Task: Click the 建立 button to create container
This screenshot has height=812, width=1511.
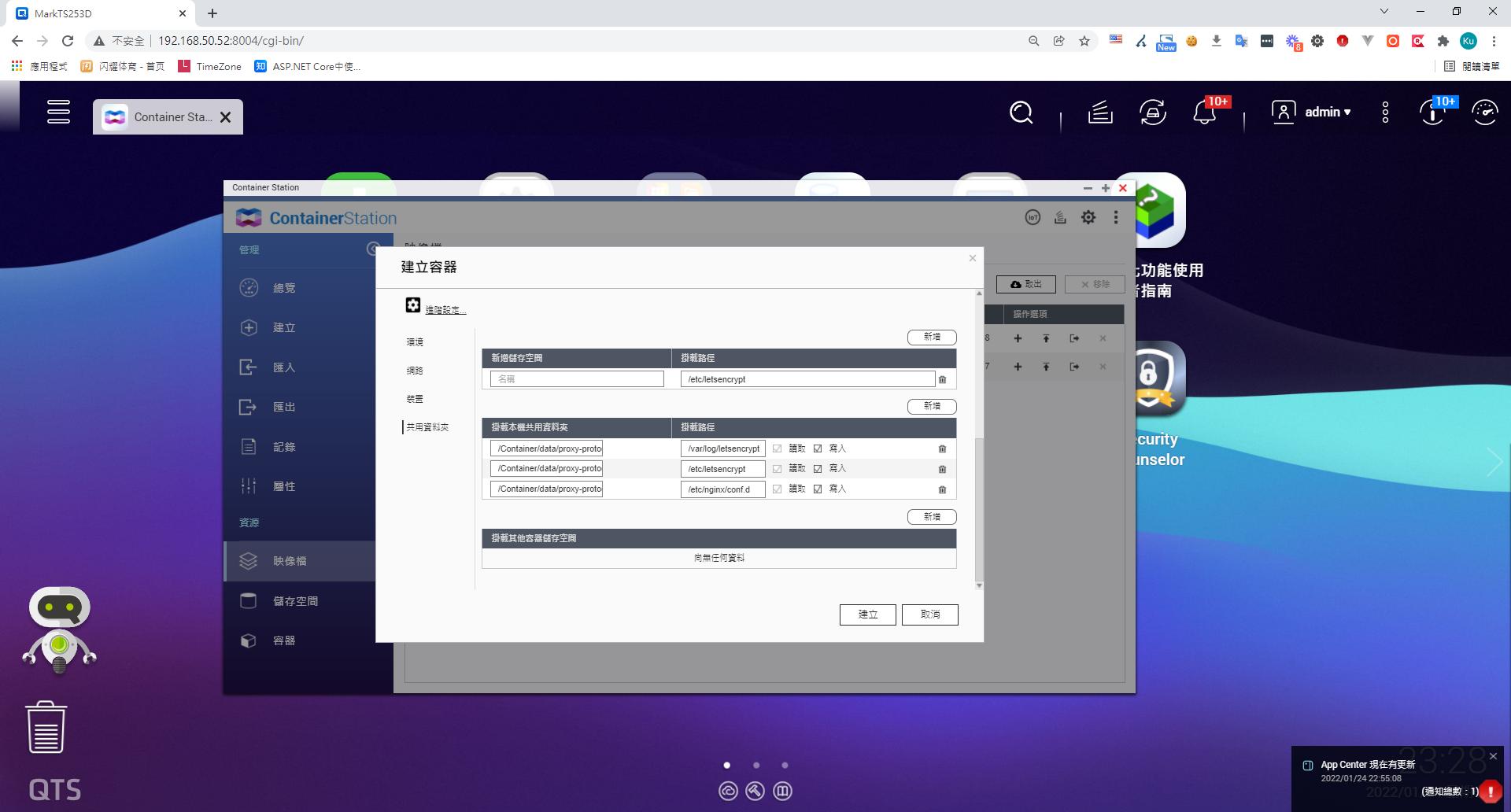Action: pos(867,615)
